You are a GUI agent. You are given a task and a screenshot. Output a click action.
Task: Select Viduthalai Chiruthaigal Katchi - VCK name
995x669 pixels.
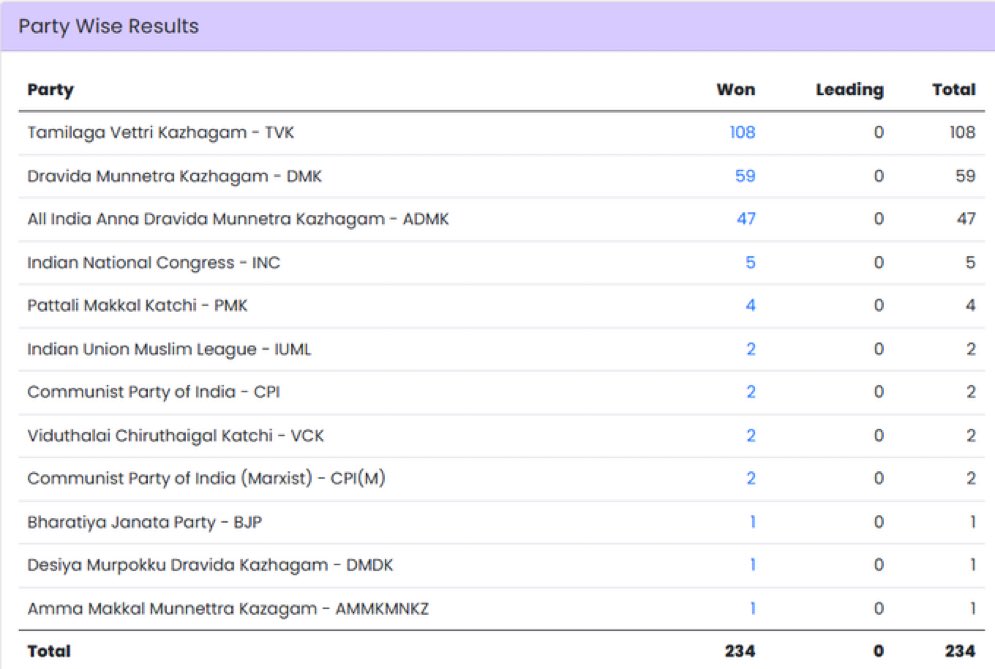pos(176,435)
